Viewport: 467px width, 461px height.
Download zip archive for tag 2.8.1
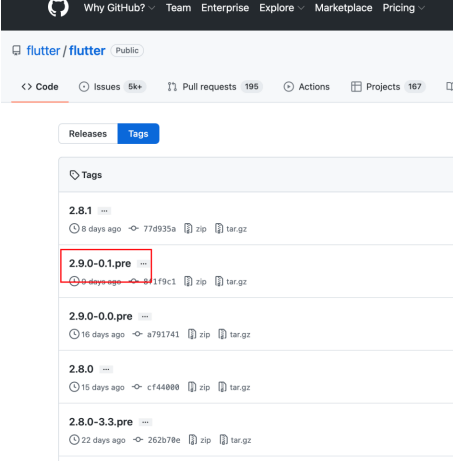[x=195, y=229]
